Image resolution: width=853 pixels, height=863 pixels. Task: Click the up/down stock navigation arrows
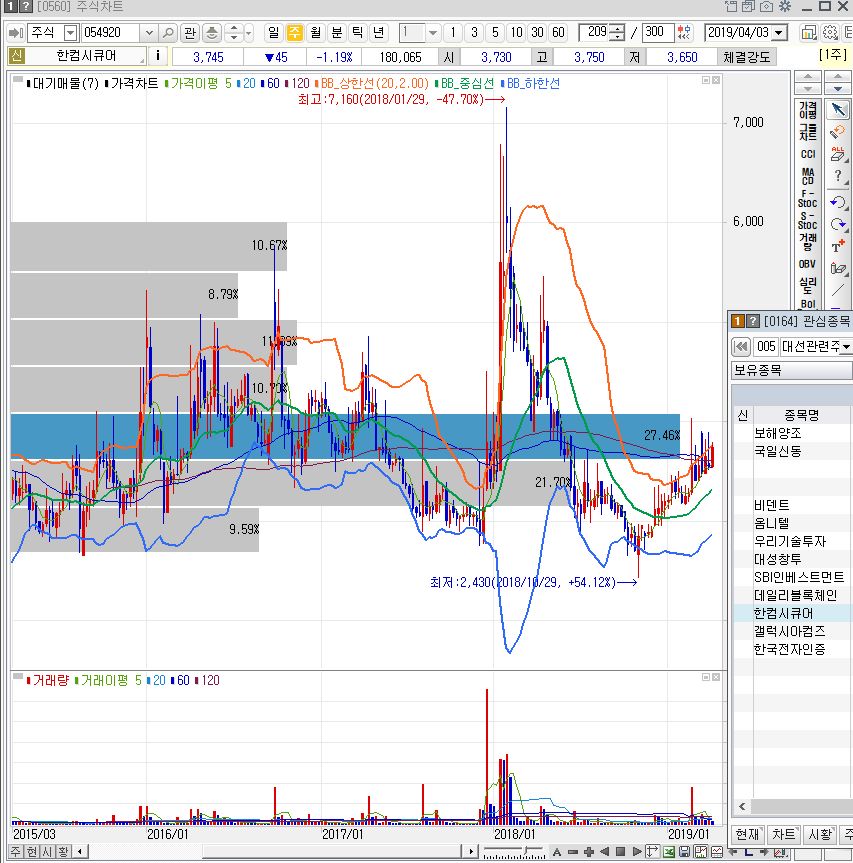pos(234,33)
